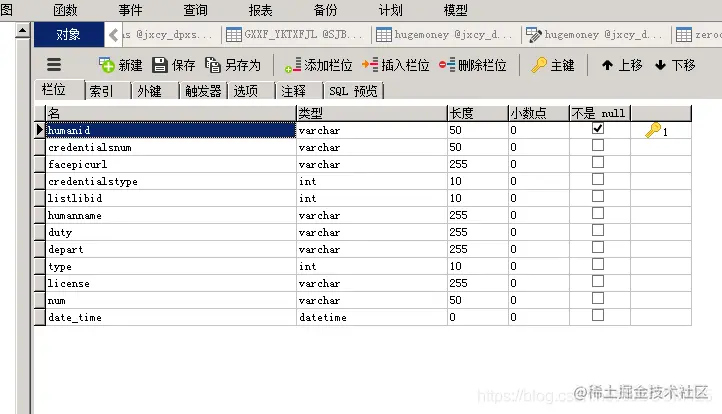Open the hamburger menu icon
Screen dimensions: 722x414
point(54,65)
